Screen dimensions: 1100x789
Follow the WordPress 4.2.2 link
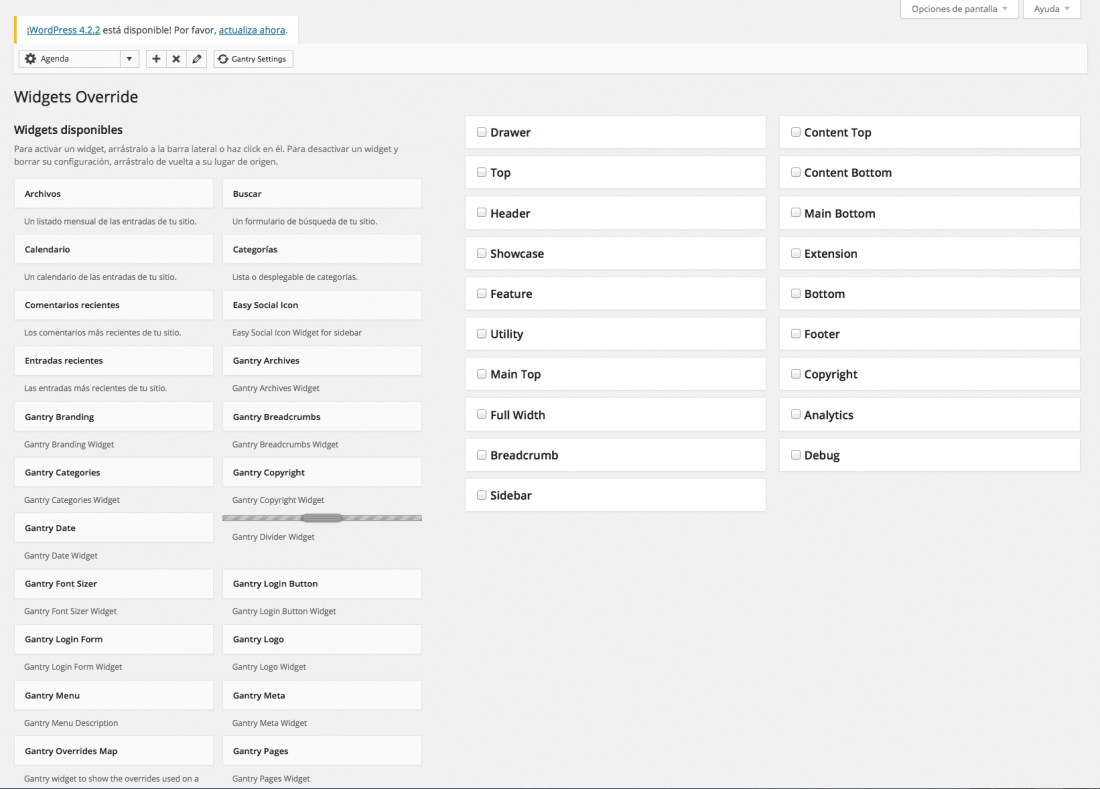tap(65, 30)
